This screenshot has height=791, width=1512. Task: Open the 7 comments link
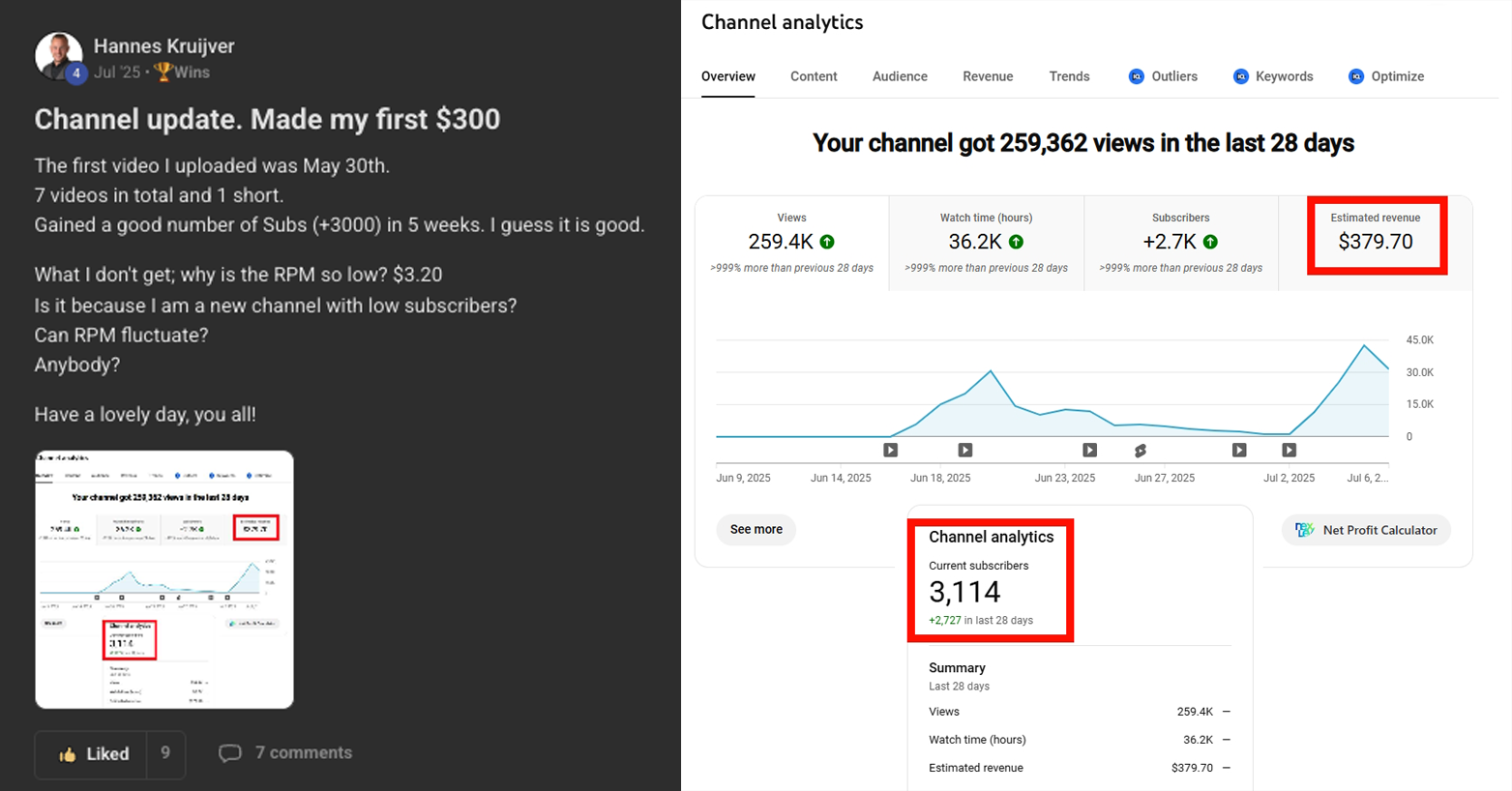point(304,753)
